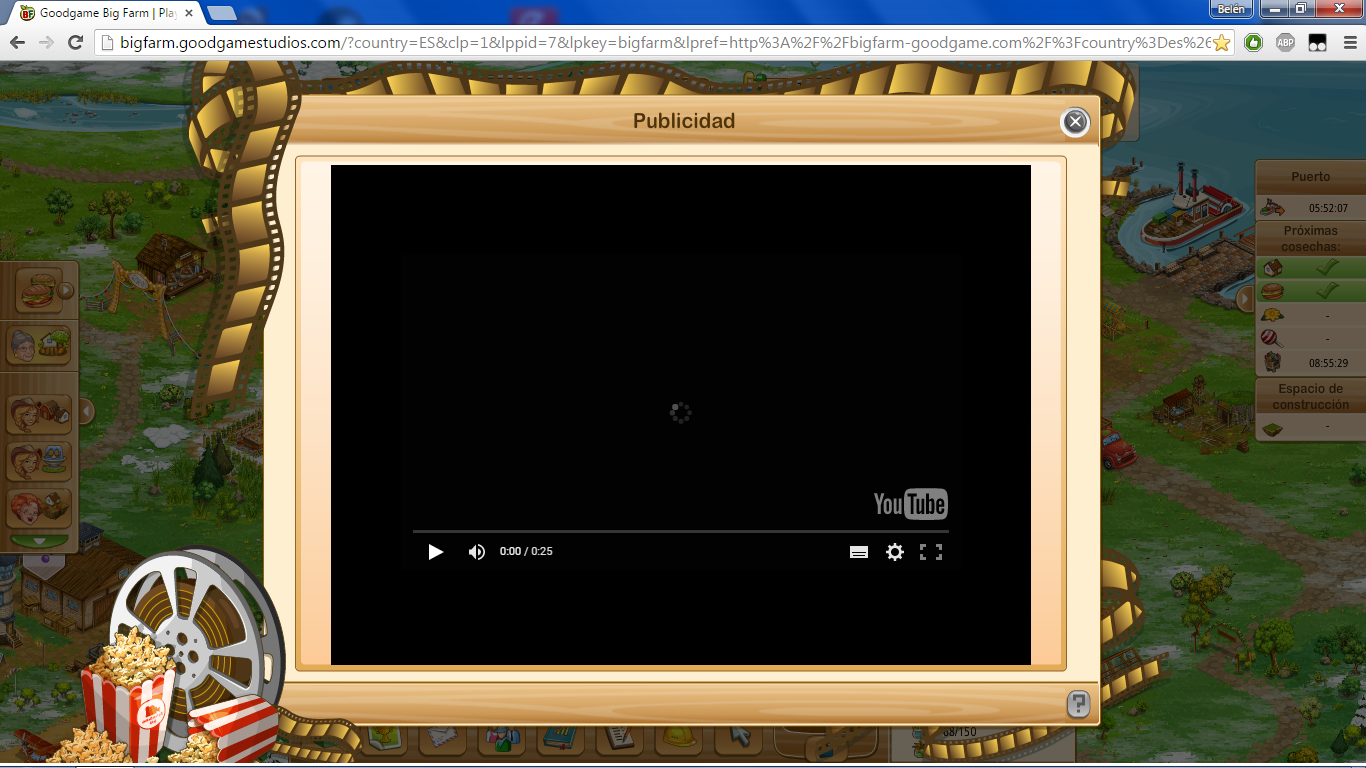Open the AdBlock Plus extension

[1286, 43]
